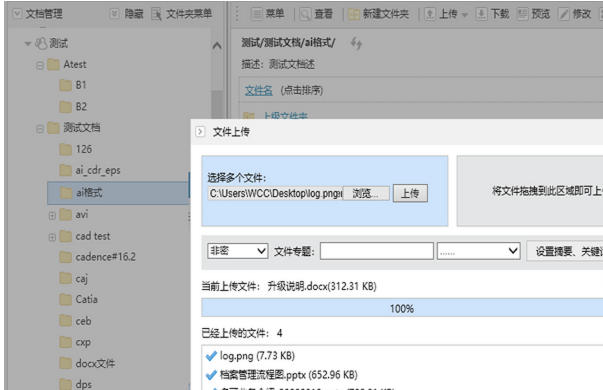The image size is (603, 390).
Task: Click the 查看 toolbar button
Action: 316,14
